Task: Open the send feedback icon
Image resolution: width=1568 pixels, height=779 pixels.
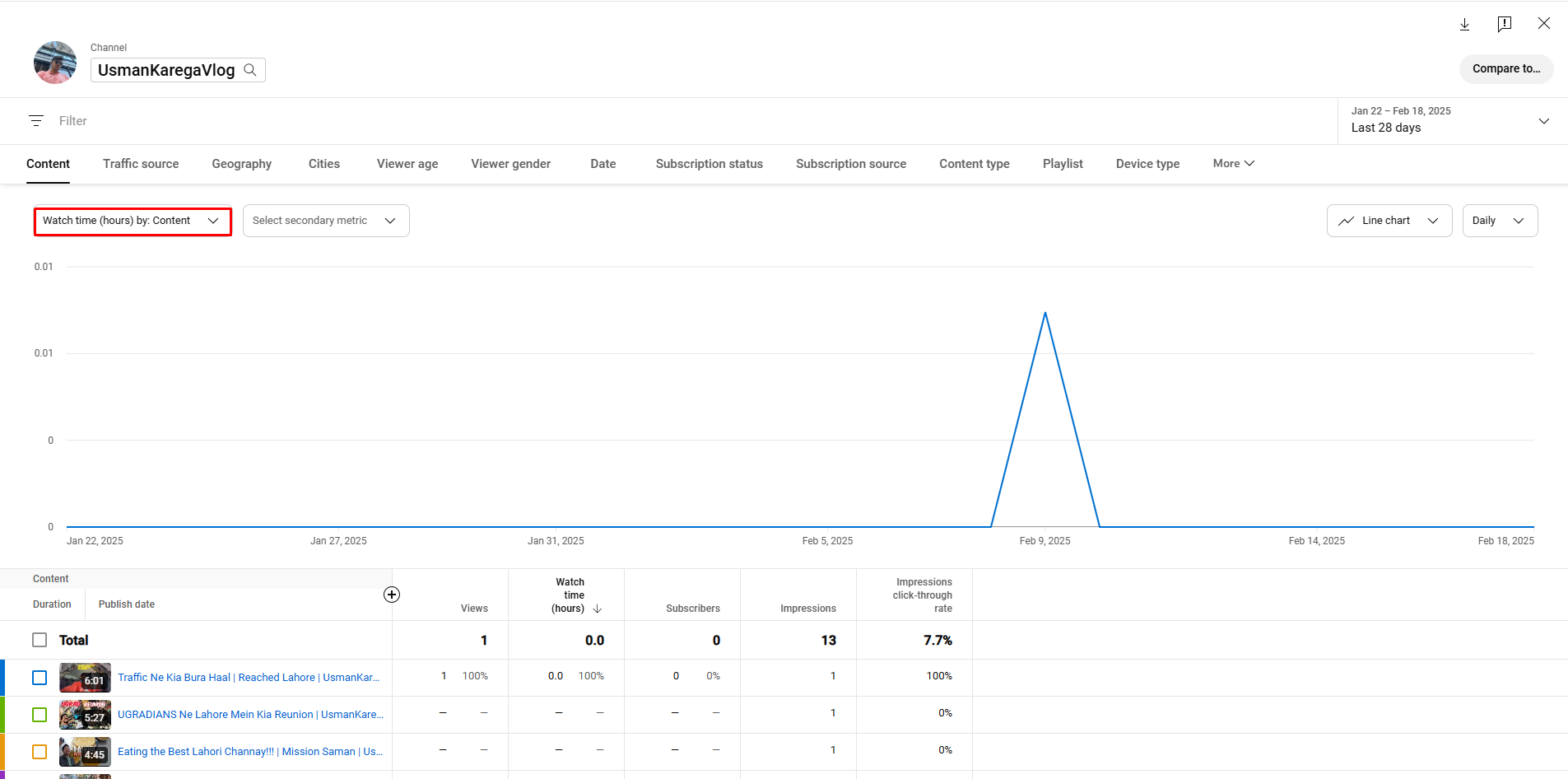Action: tap(1505, 24)
